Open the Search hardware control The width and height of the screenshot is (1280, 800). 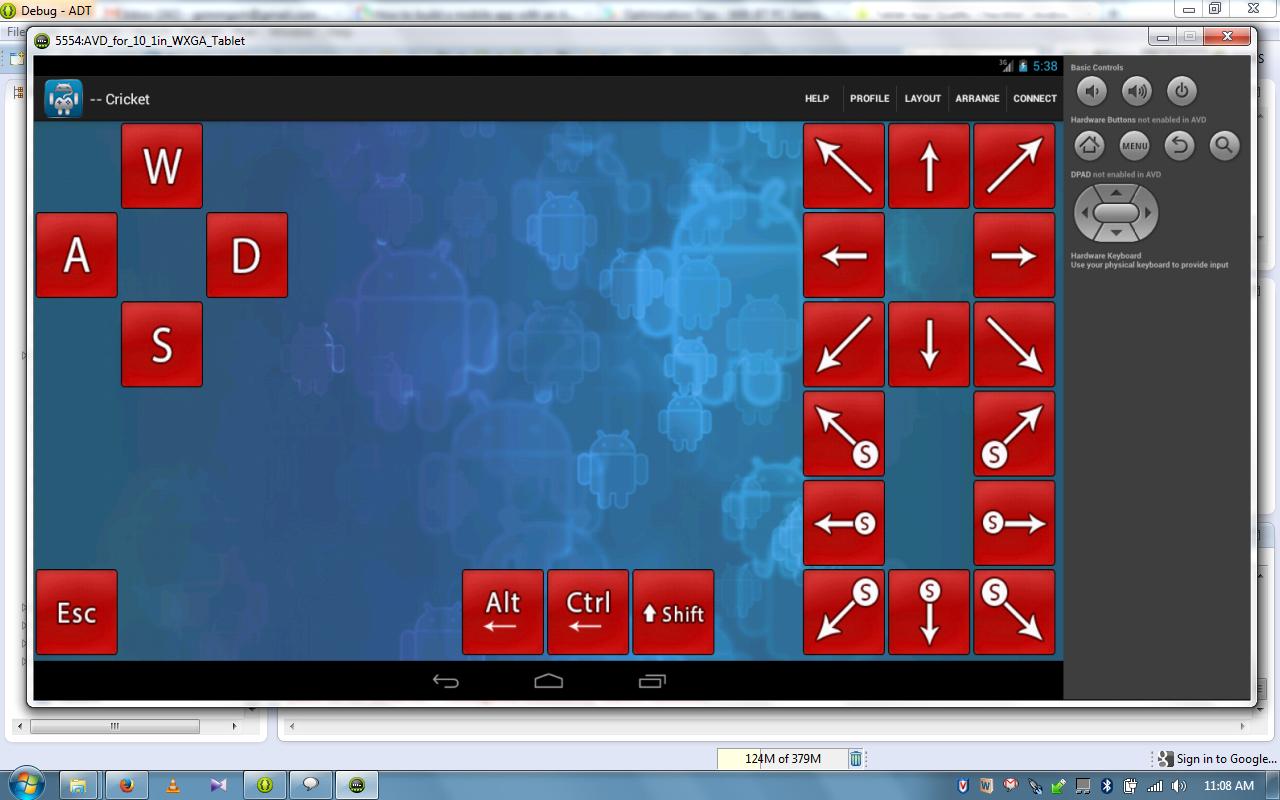coord(1224,145)
